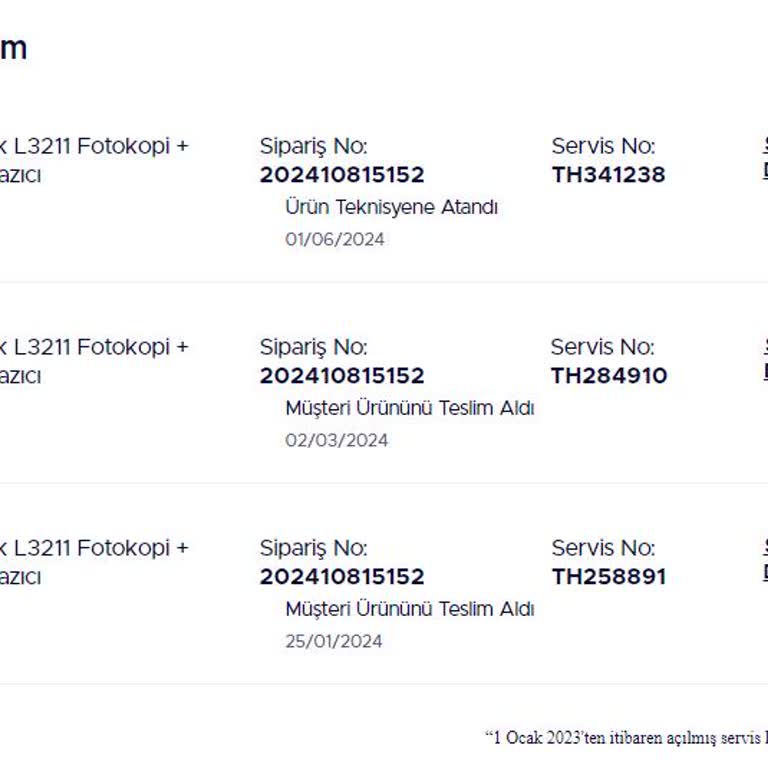
Task: Open the underlined link beside TH284910
Action: [765, 371]
